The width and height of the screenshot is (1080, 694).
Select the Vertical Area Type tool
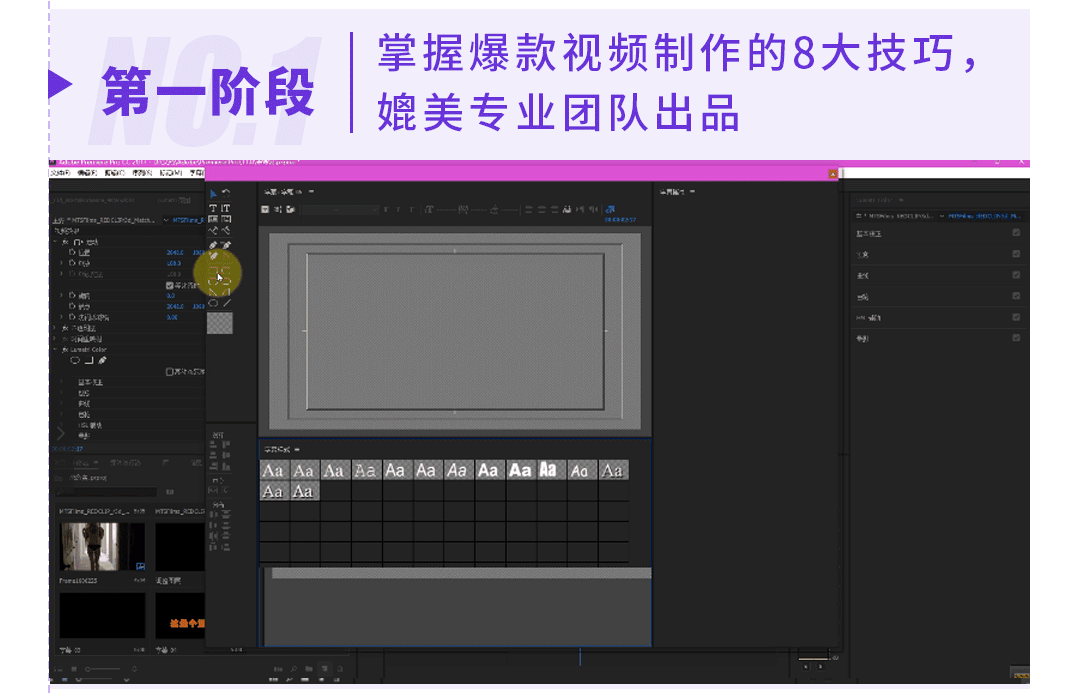226,219
